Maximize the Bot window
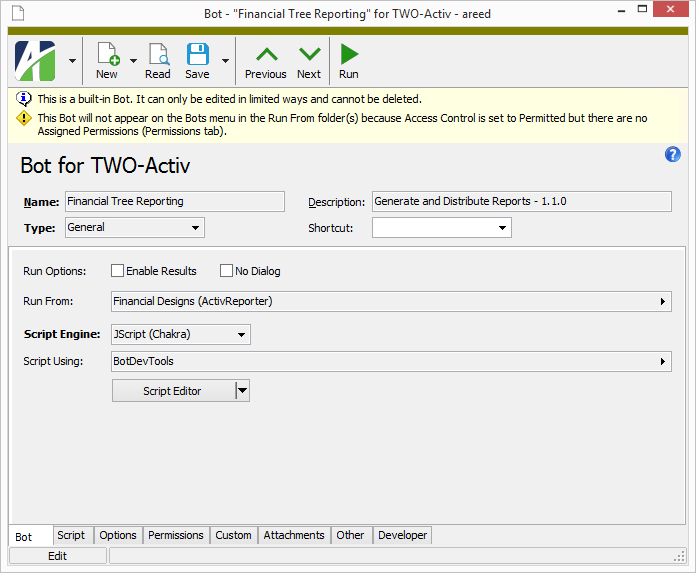 [x=642, y=9]
